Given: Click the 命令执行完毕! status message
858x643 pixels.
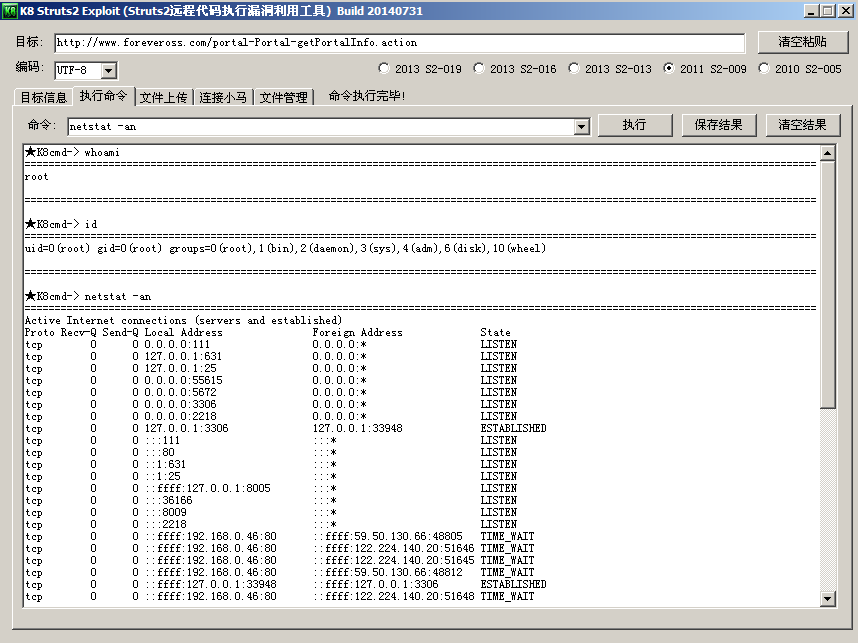Looking at the screenshot, I should click(367, 96).
